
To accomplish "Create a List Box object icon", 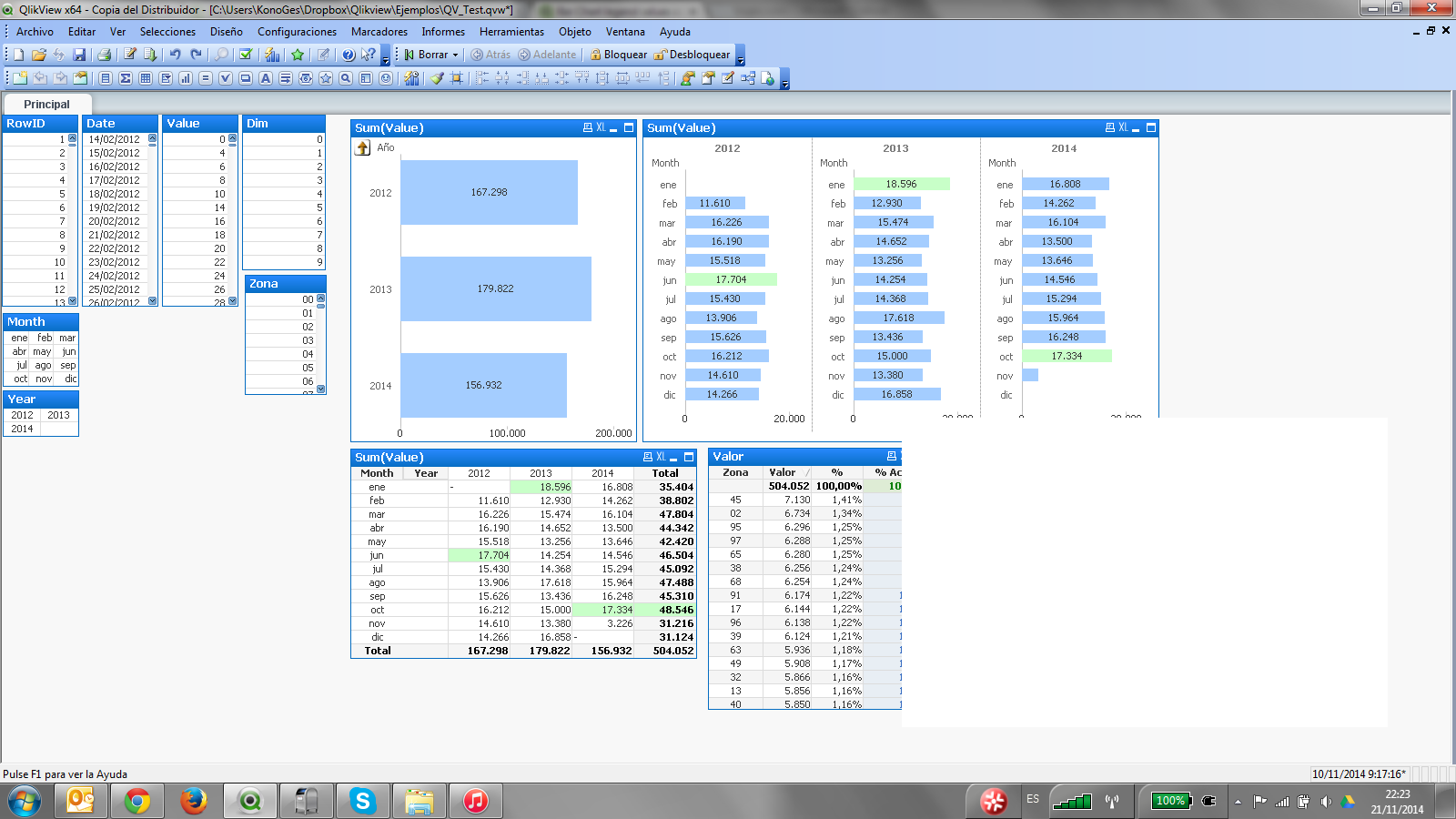I will tap(106, 78).
